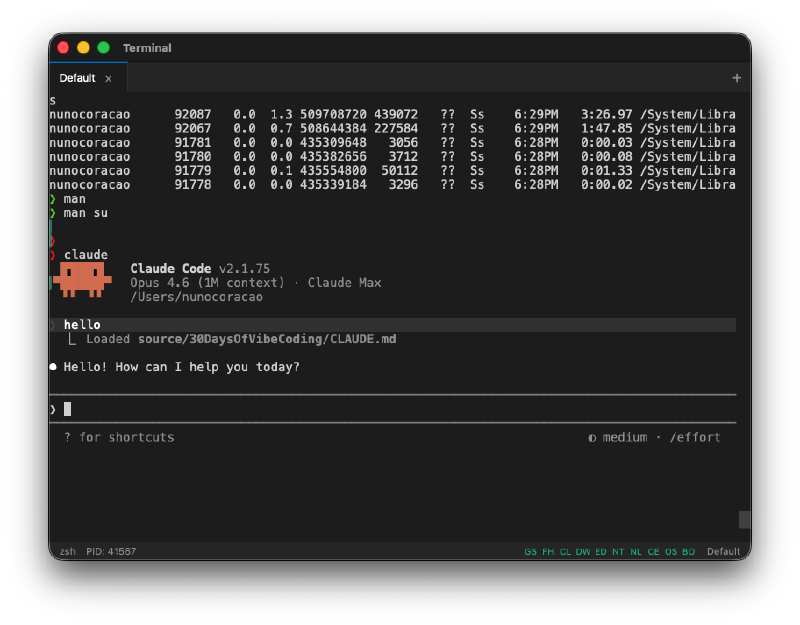Viewport: 800px width, 625px height.
Task: Open a new tab with the plus button
Action: click(x=736, y=78)
